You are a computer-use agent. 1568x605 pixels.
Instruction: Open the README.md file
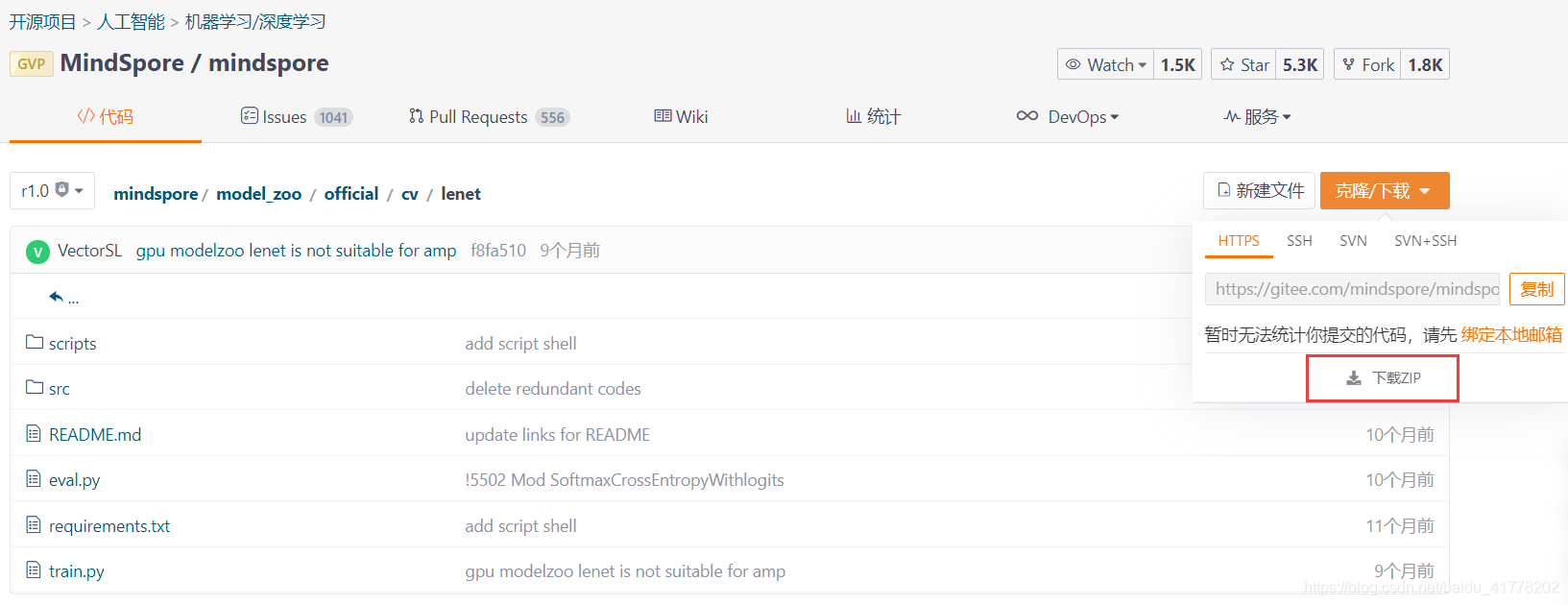coord(95,435)
